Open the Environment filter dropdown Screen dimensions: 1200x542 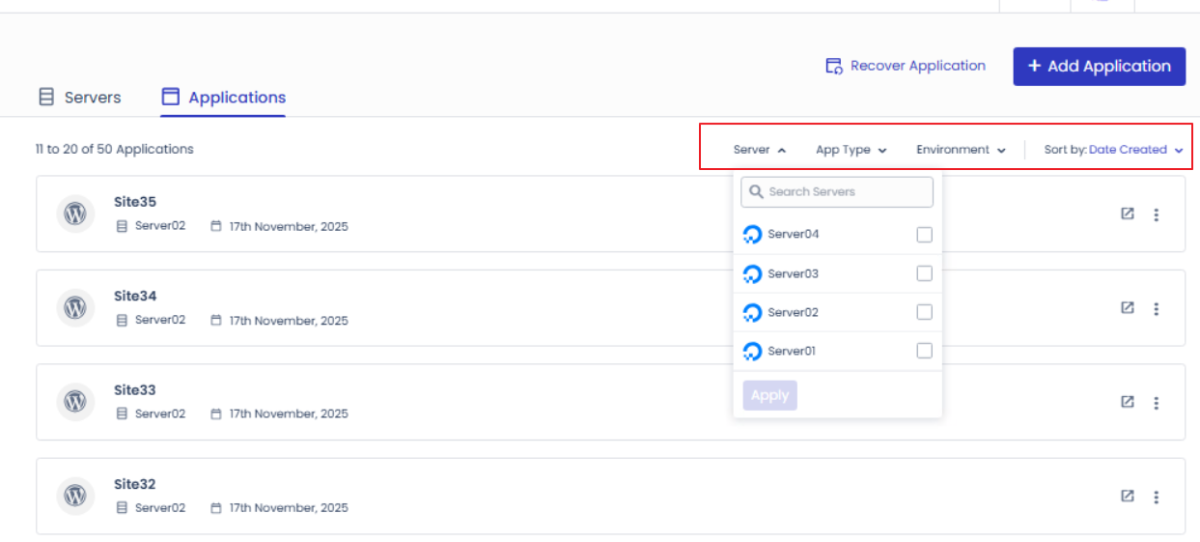tap(960, 150)
